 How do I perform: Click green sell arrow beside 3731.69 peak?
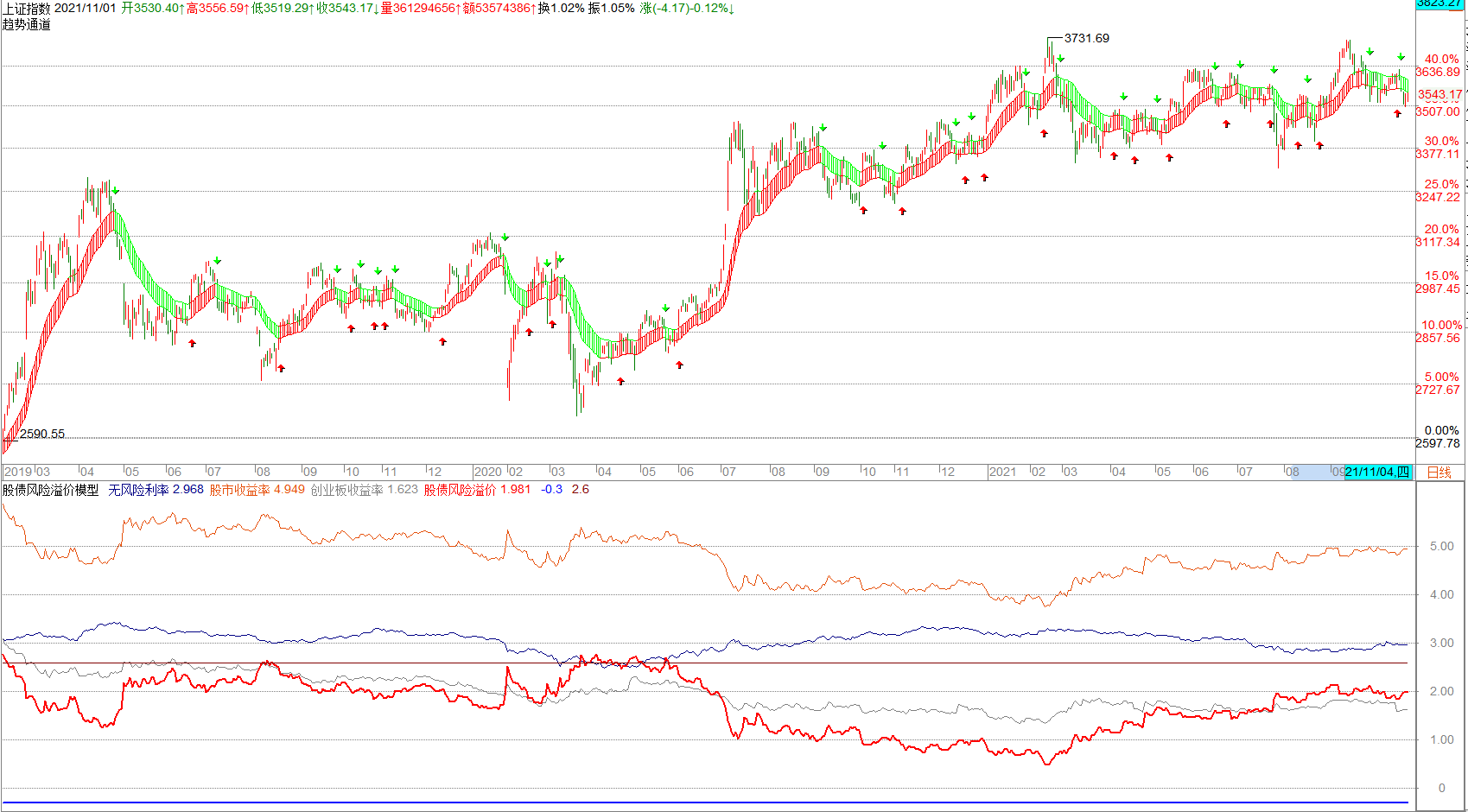[x=1060, y=59]
